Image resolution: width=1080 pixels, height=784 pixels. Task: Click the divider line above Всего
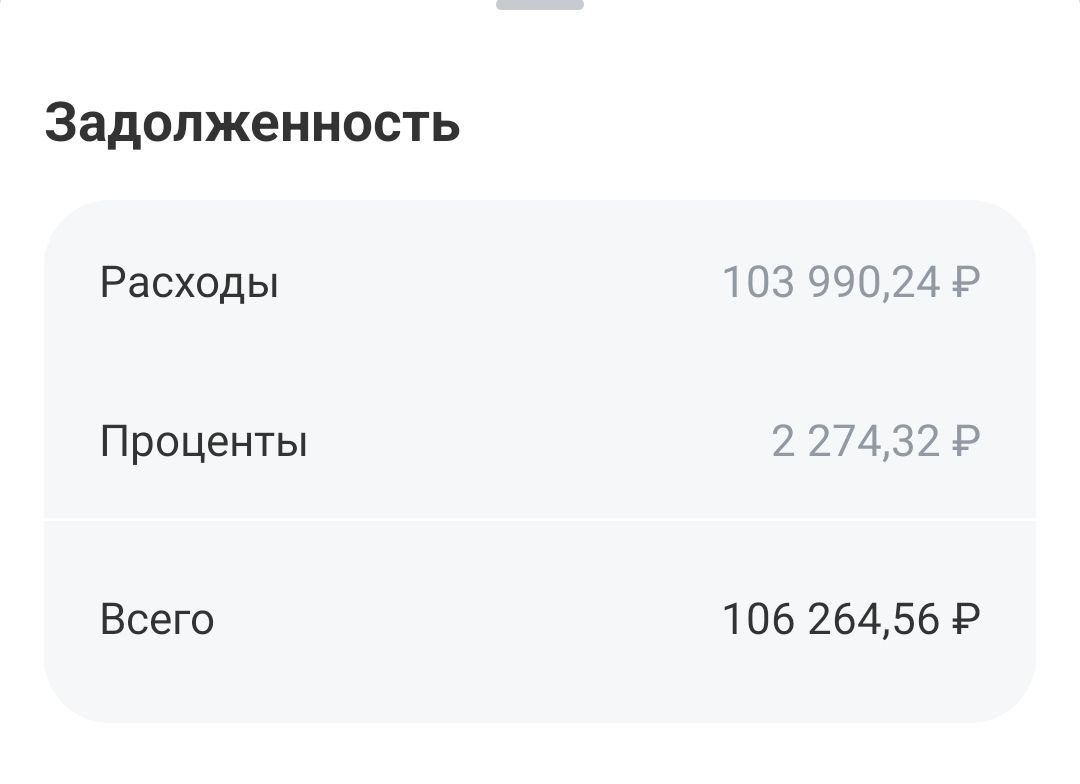[540, 520]
